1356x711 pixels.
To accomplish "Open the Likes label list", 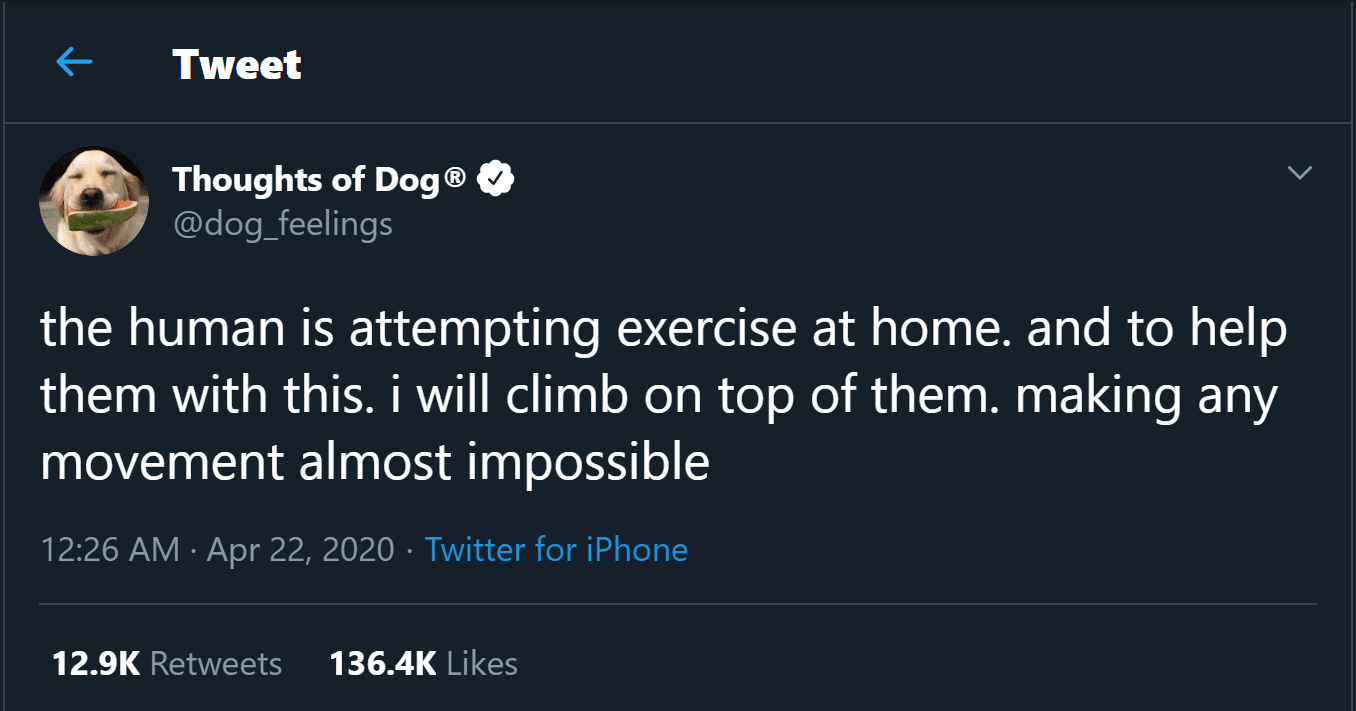I will coord(482,663).
